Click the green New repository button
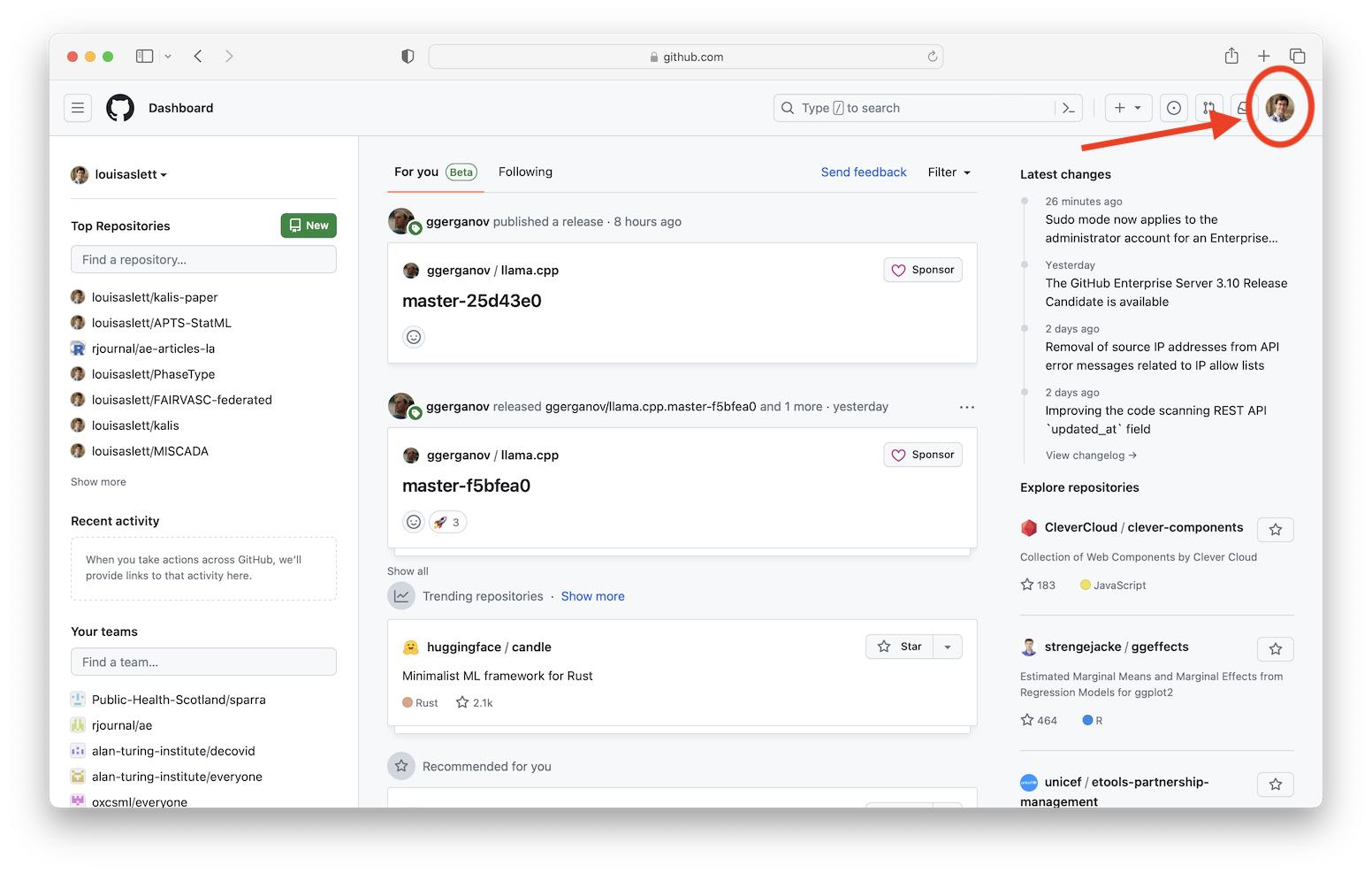 click(309, 226)
